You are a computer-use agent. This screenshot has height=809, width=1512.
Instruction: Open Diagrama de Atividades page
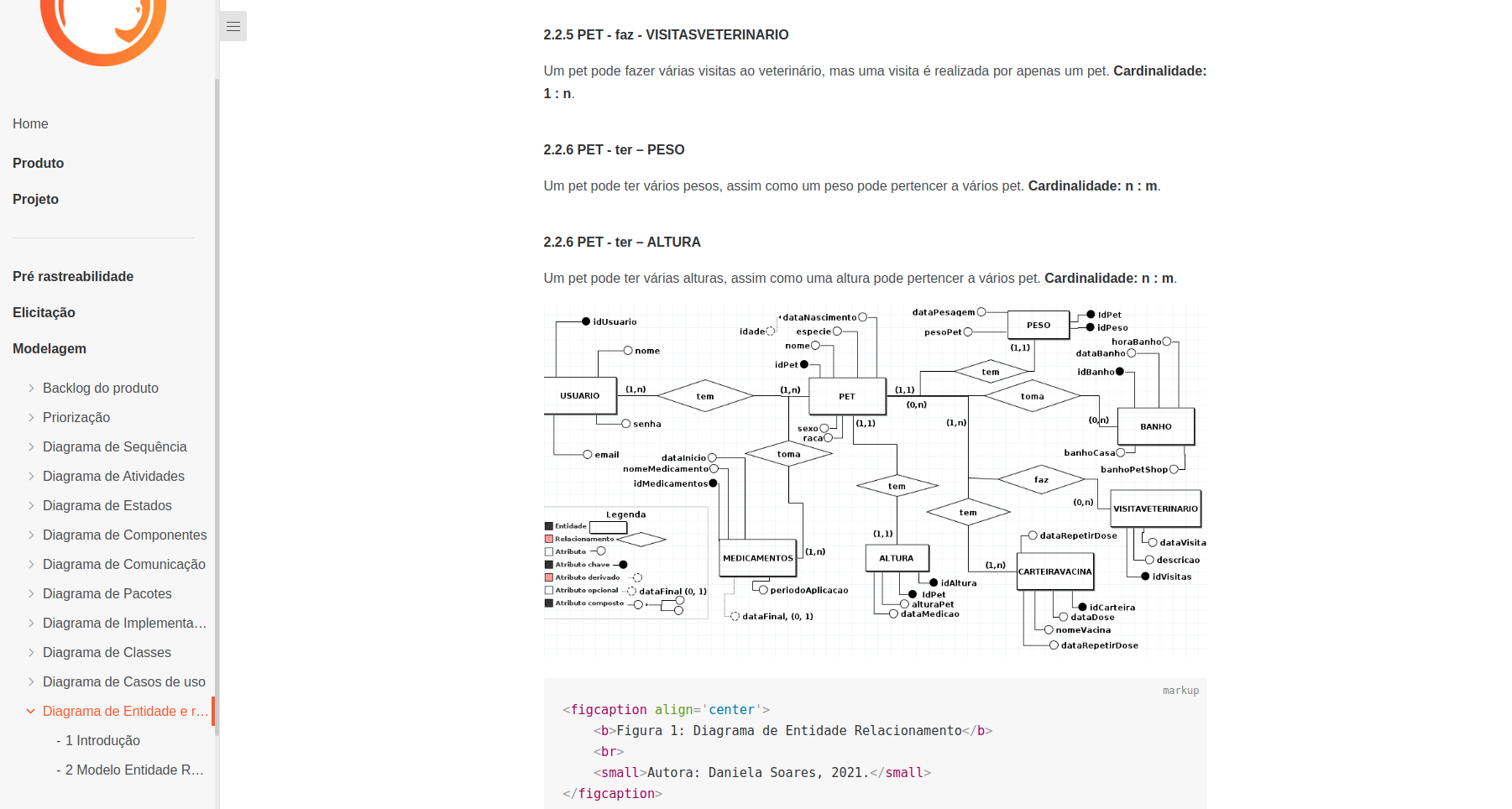(113, 476)
